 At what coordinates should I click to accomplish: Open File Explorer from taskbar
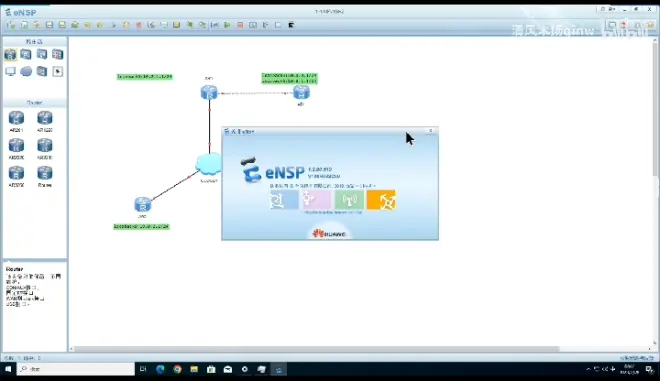coord(194,369)
